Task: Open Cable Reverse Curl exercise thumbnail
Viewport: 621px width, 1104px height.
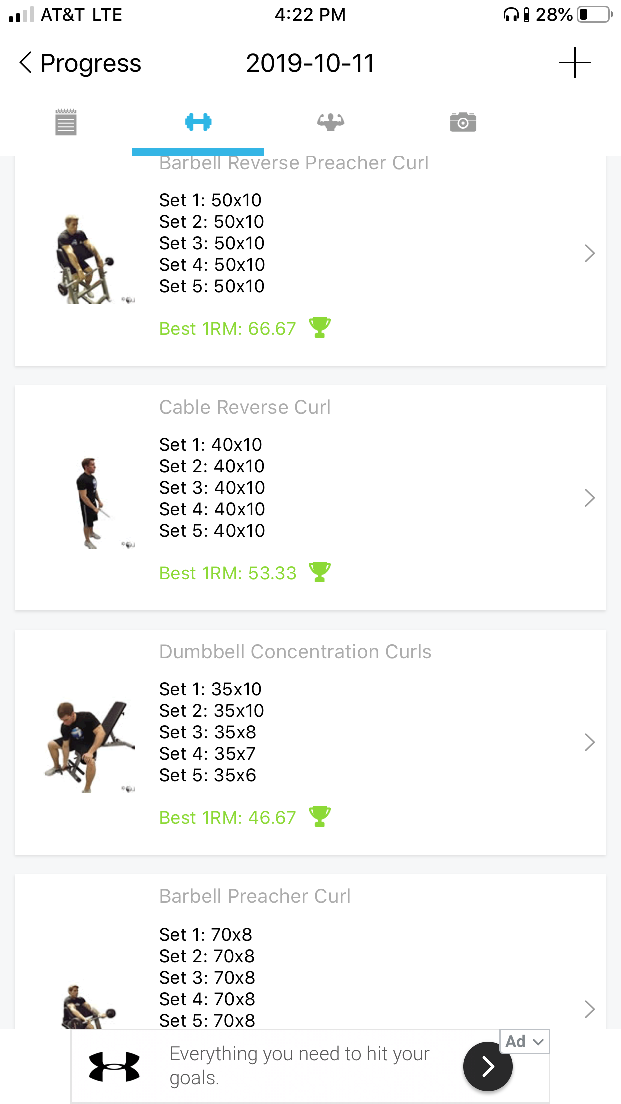Action: 91,503
